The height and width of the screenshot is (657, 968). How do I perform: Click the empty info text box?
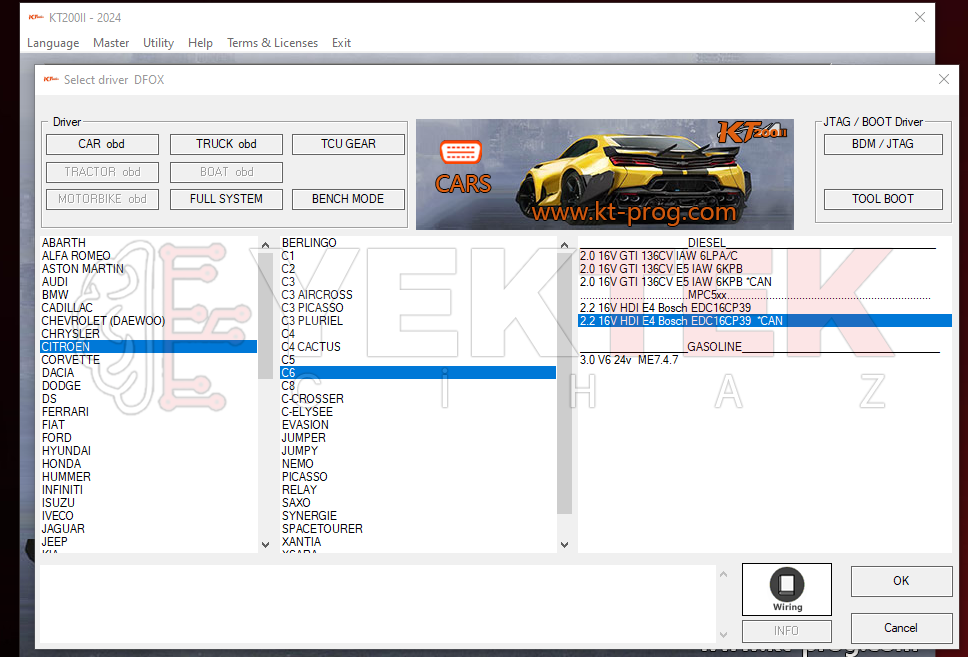(378, 603)
